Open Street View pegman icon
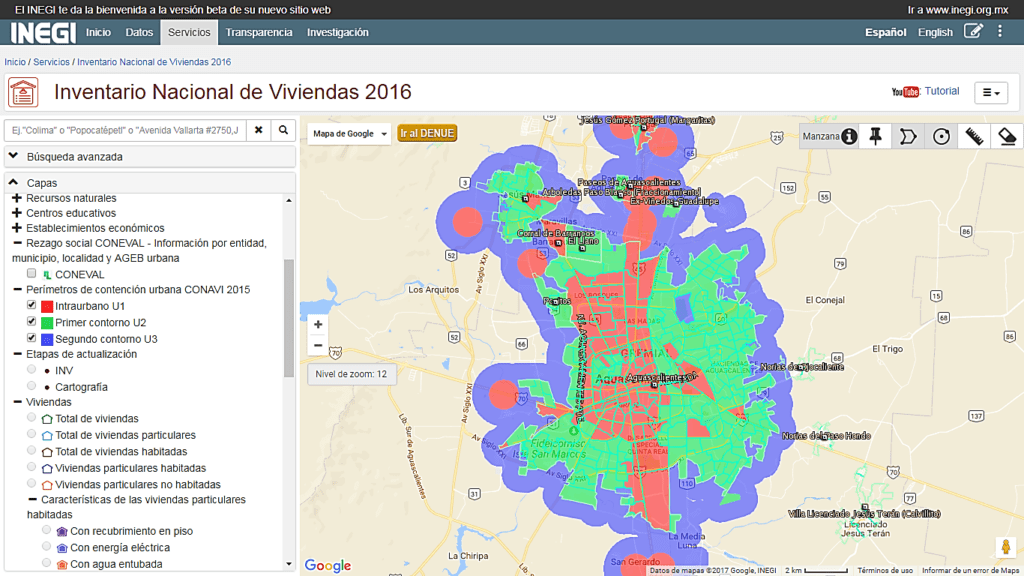 [1003, 548]
